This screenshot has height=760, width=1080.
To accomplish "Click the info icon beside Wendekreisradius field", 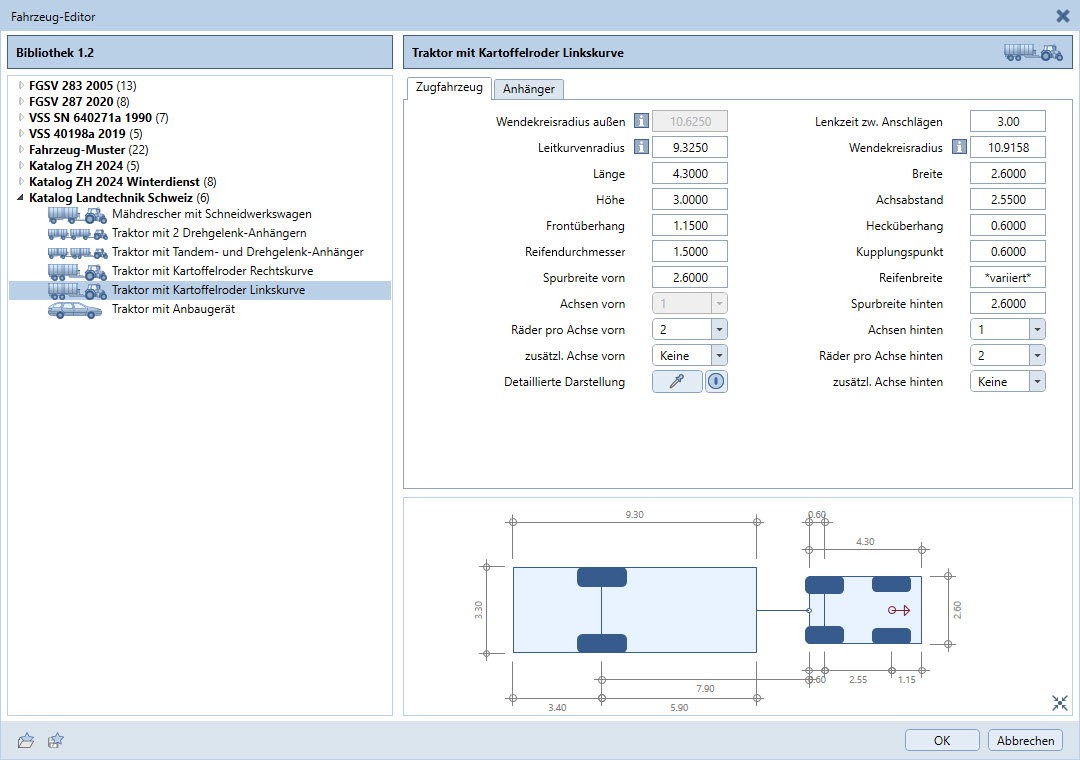I will click(x=959, y=148).
